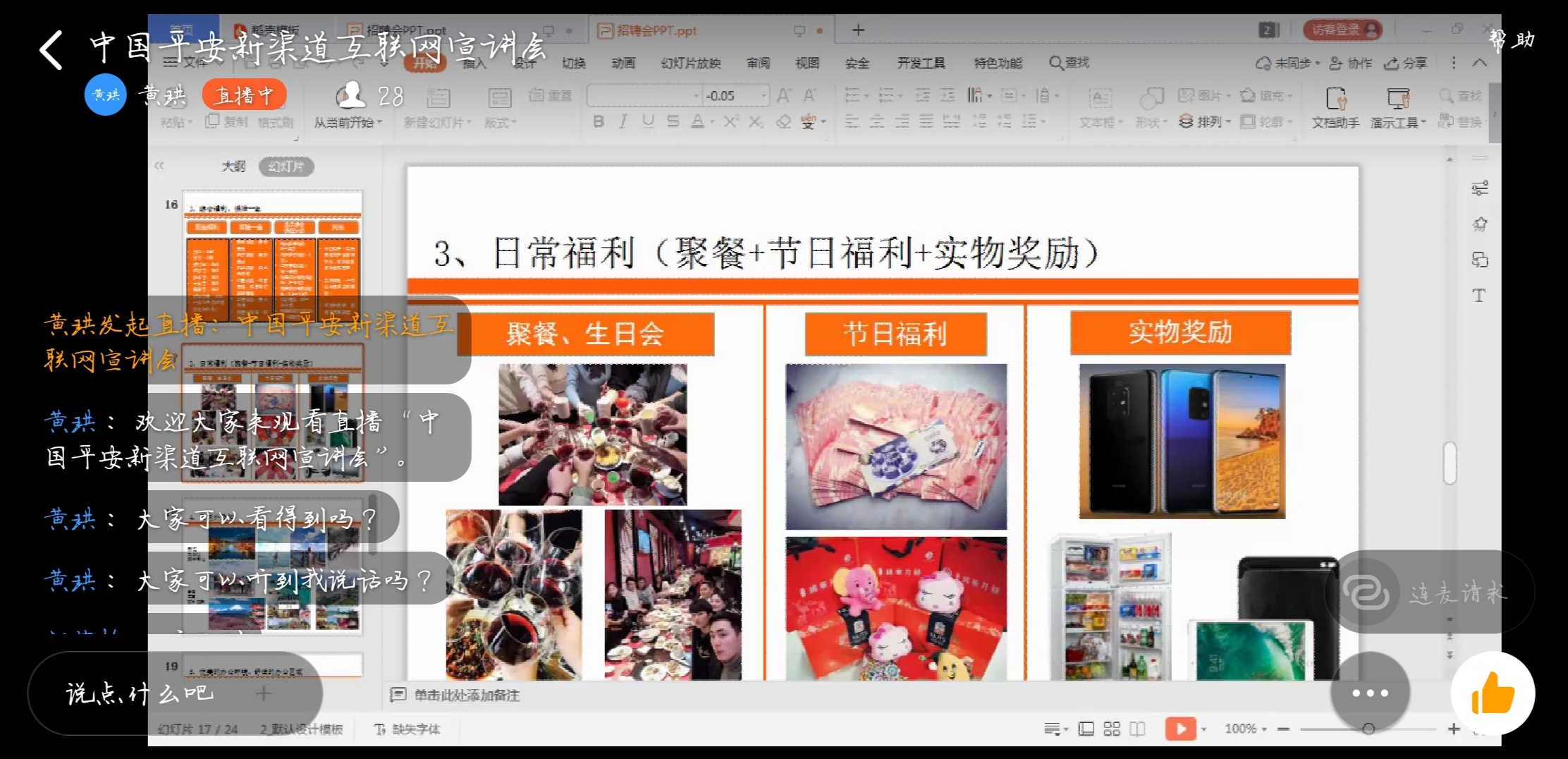The height and width of the screenshot is (759, 1568).
Task: Collapse the slide panel with the double chevron
Action: [159, 166]
